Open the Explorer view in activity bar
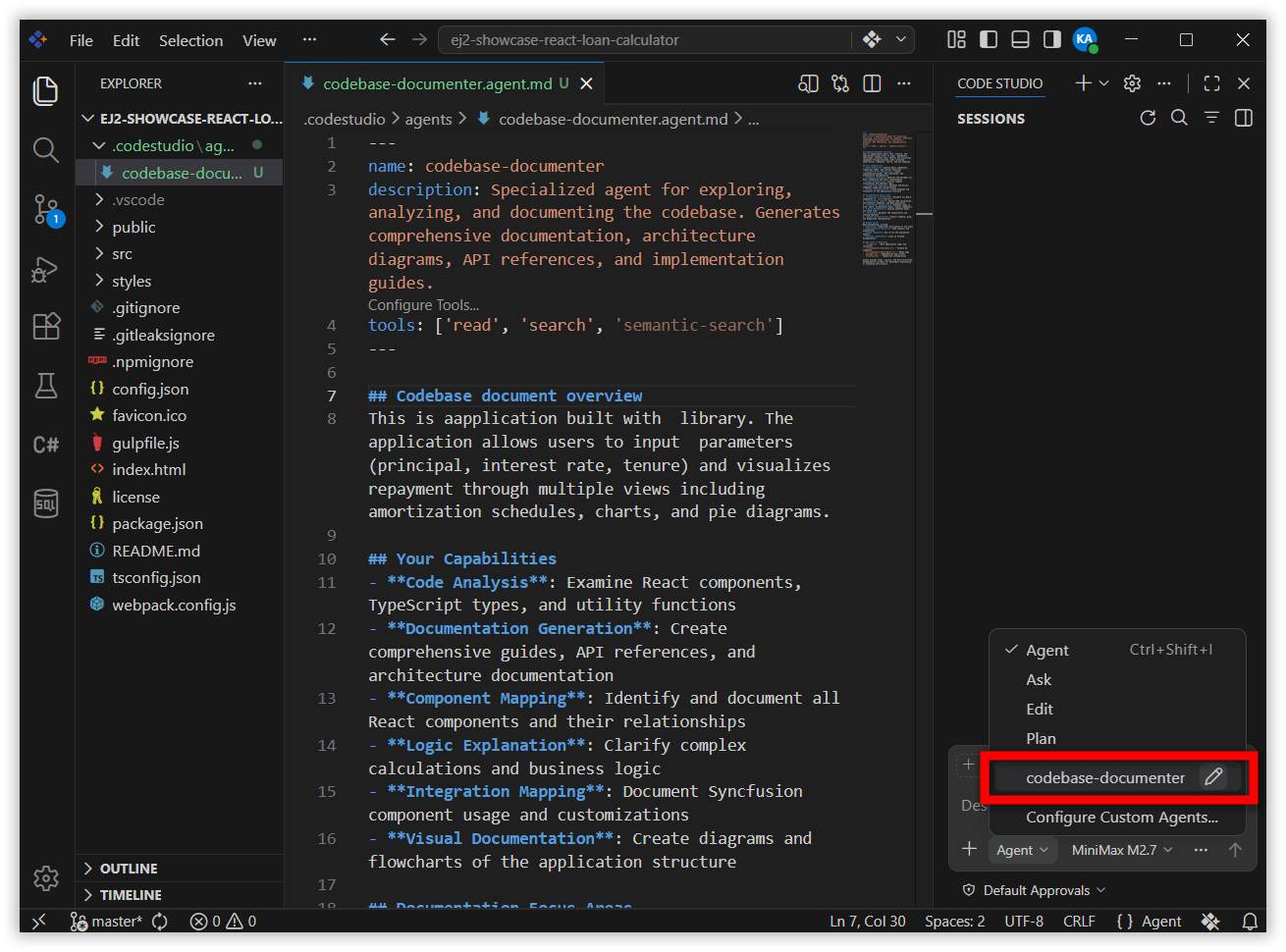Image resolution: width=1286 pixels, height=952 pixels. coord(46,90)
